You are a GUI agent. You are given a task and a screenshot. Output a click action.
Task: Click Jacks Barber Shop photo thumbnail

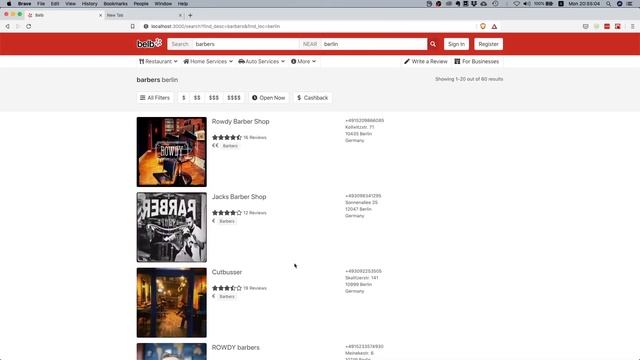click(171, 227)
